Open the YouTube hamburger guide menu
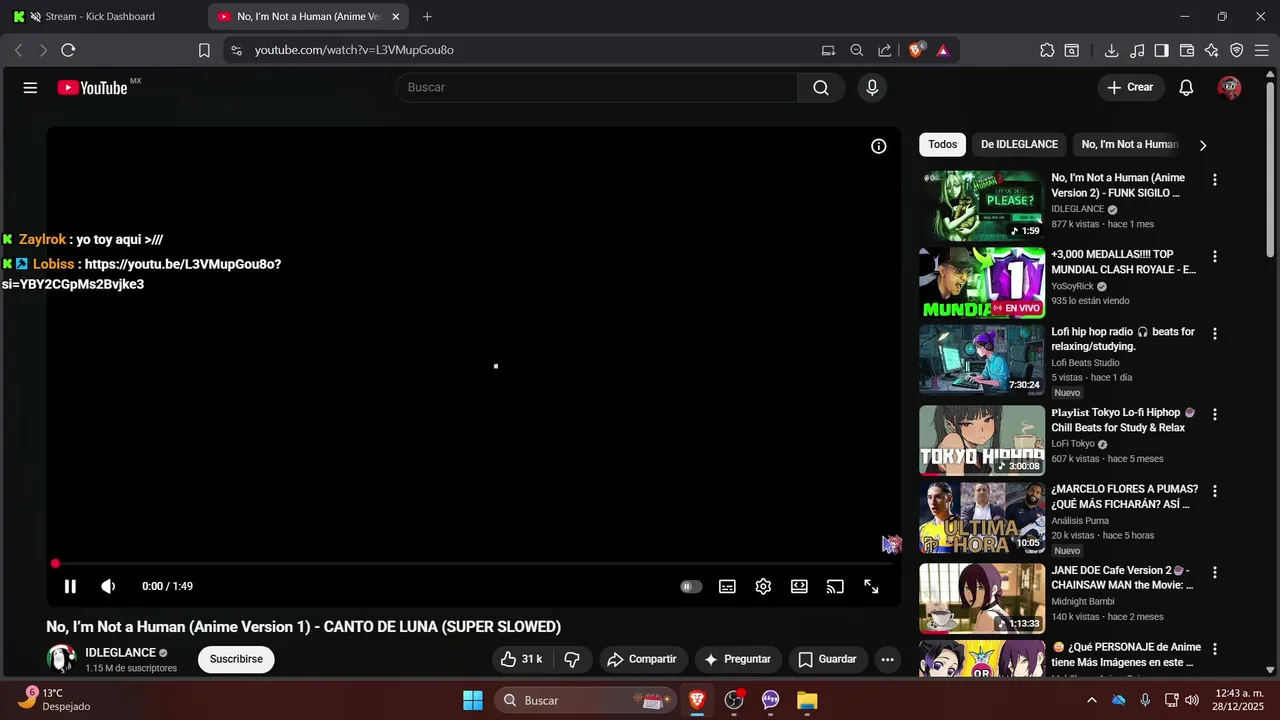This screenshot has height=720, width=1280. tap(30, 88)
